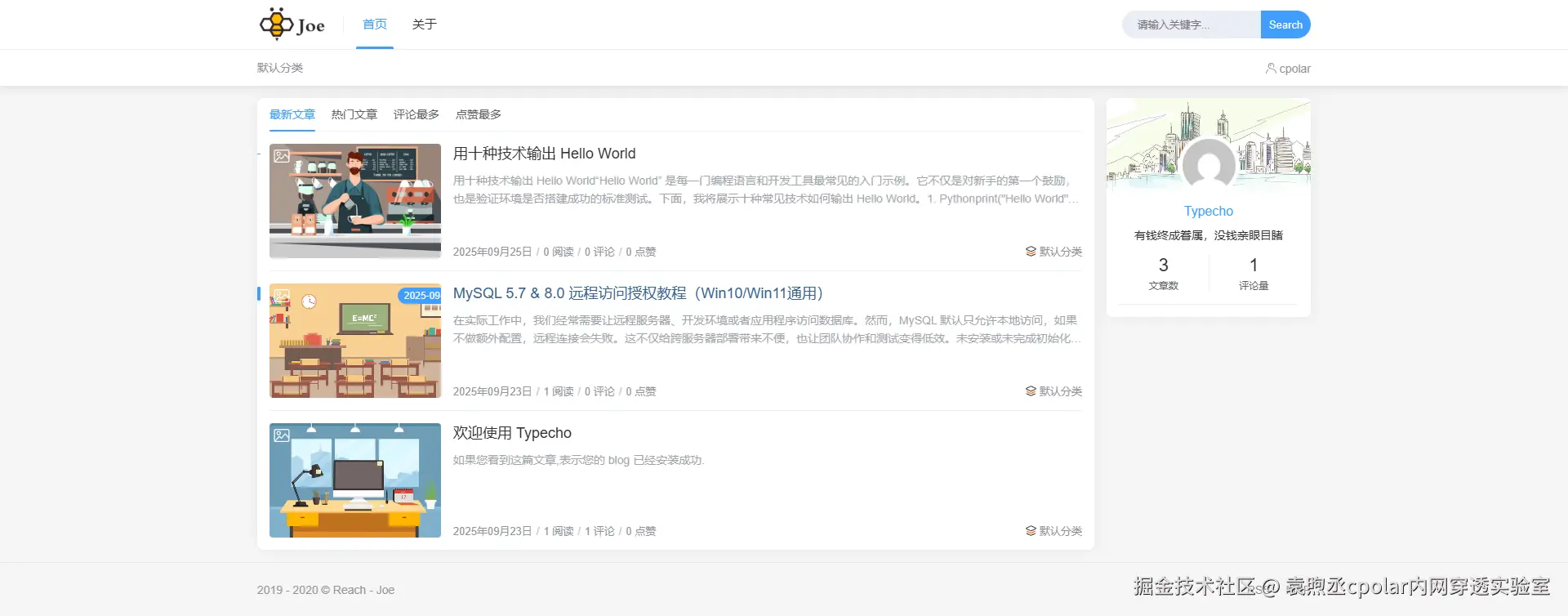Click the category icon in the Typecho welcome row
Image resolution: width=1568 pixels, height=616 pixels.
point(1031,531)
